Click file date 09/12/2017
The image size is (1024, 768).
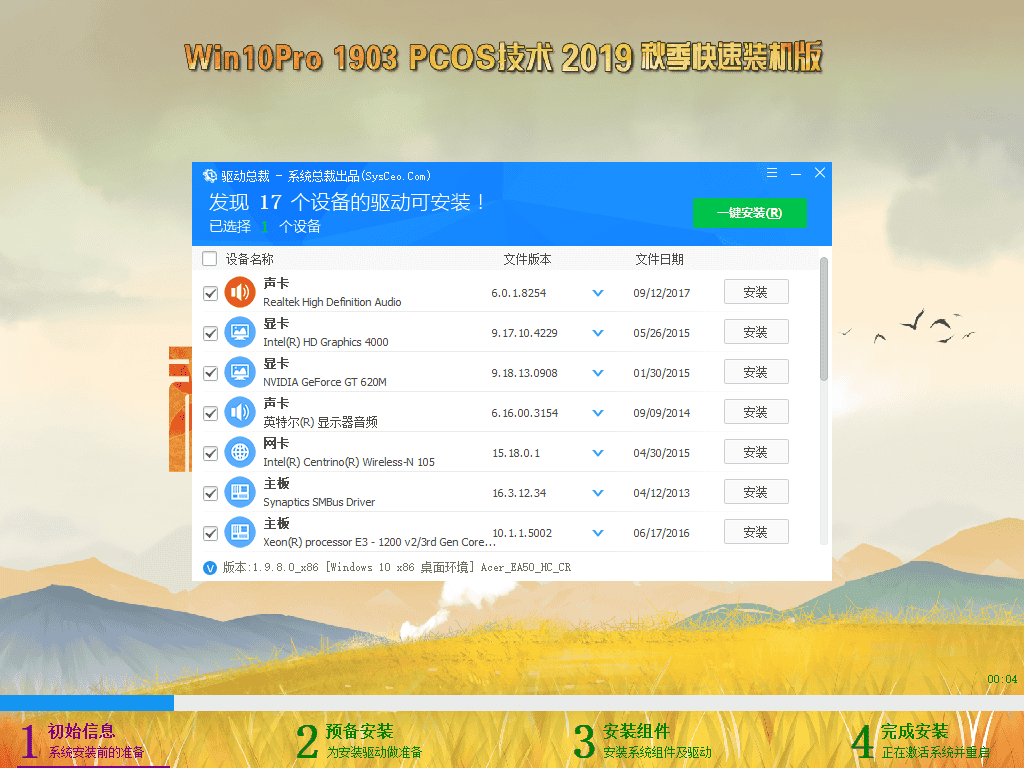662,293
